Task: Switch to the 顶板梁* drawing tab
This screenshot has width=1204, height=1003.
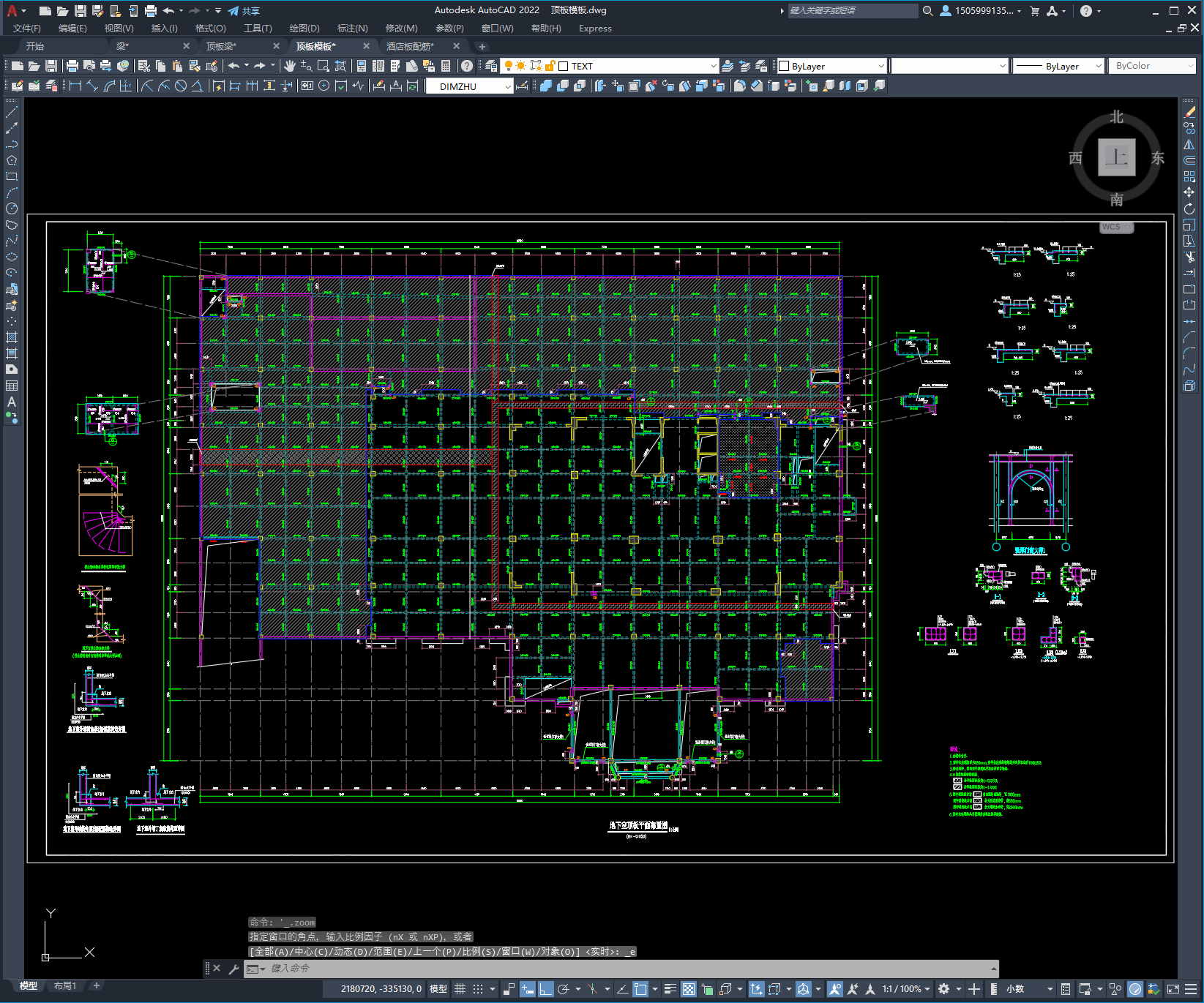Action: coord(221,46)
